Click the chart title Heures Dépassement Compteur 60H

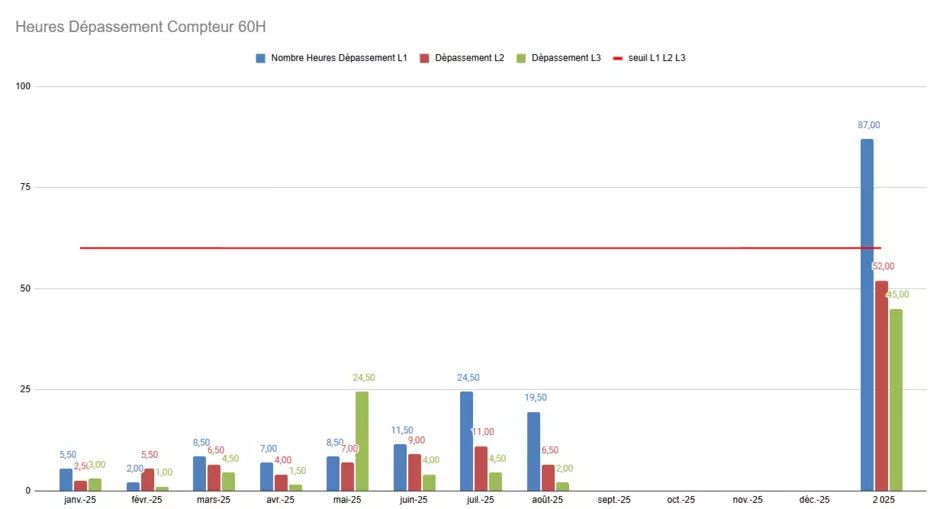(141, 26)
